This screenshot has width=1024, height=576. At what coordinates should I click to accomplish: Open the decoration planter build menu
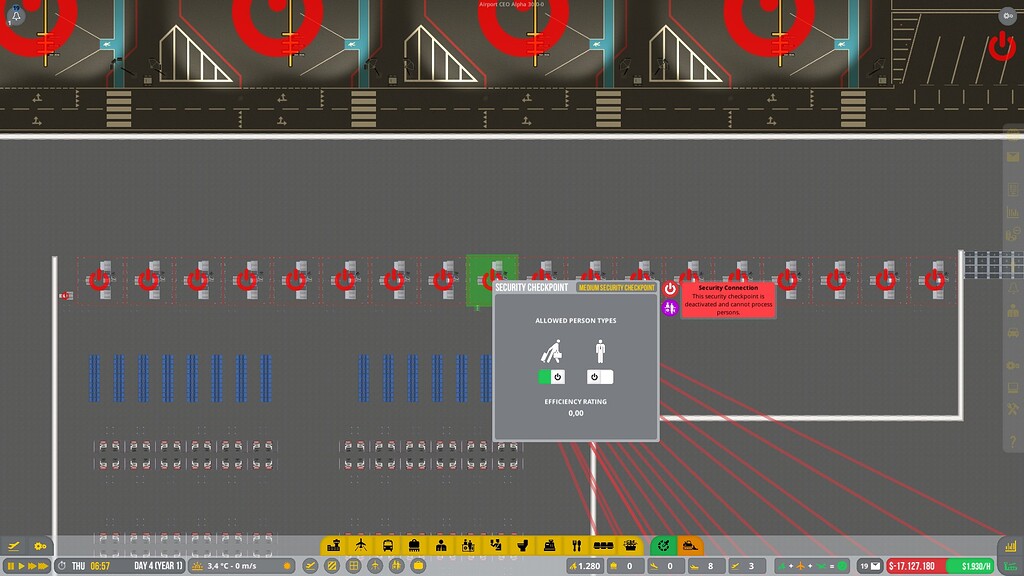(630, 545)
